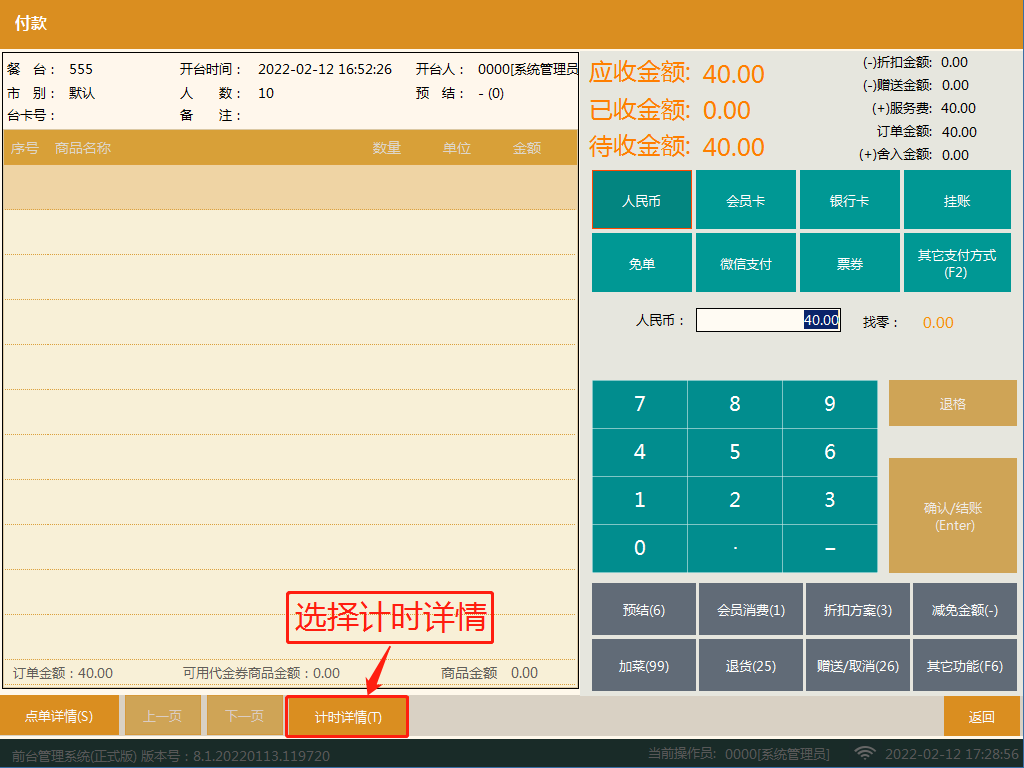Tap the minus sign key

pos(830,548)
